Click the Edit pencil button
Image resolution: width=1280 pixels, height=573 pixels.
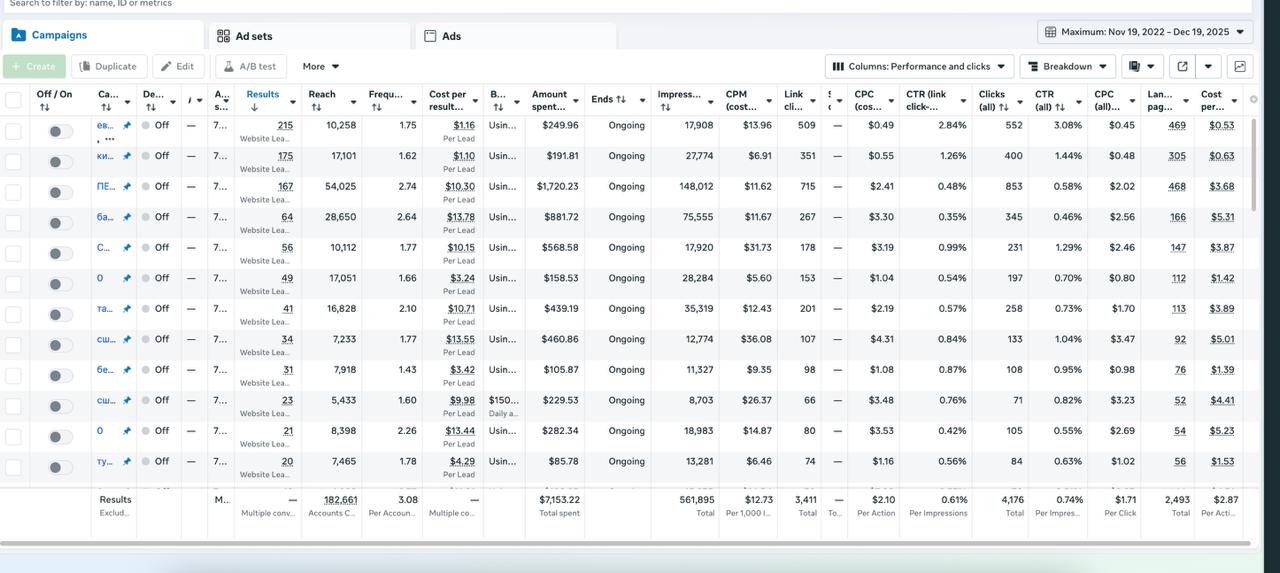pos(178,66)
